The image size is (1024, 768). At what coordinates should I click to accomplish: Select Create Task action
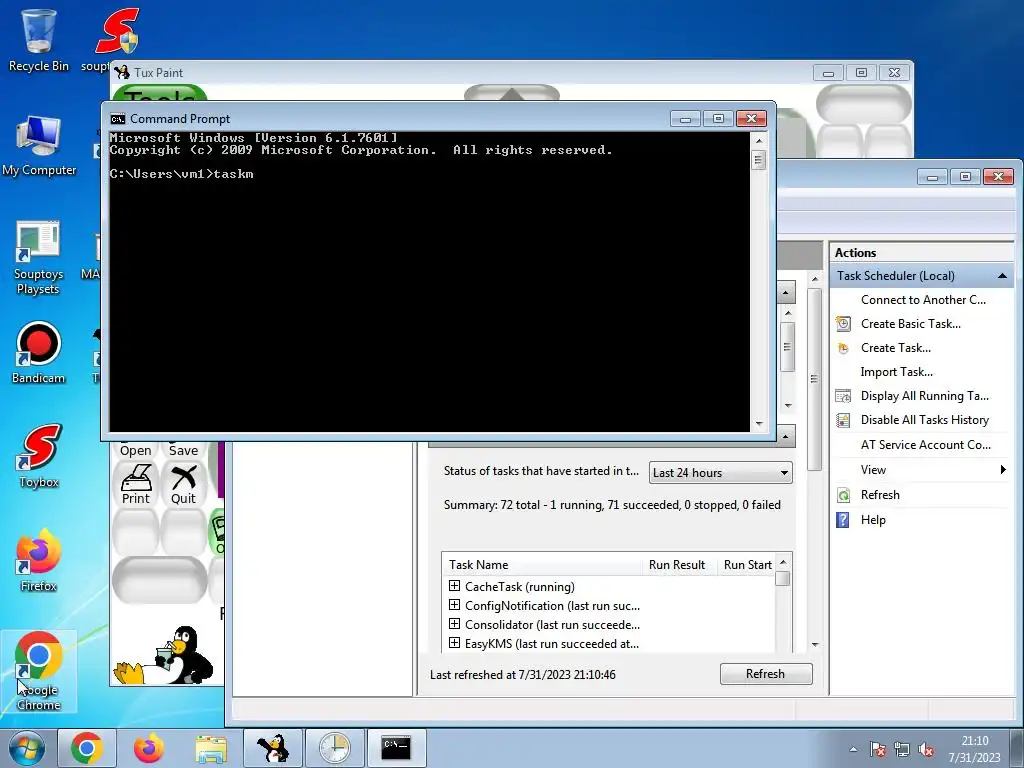(895, 348)
